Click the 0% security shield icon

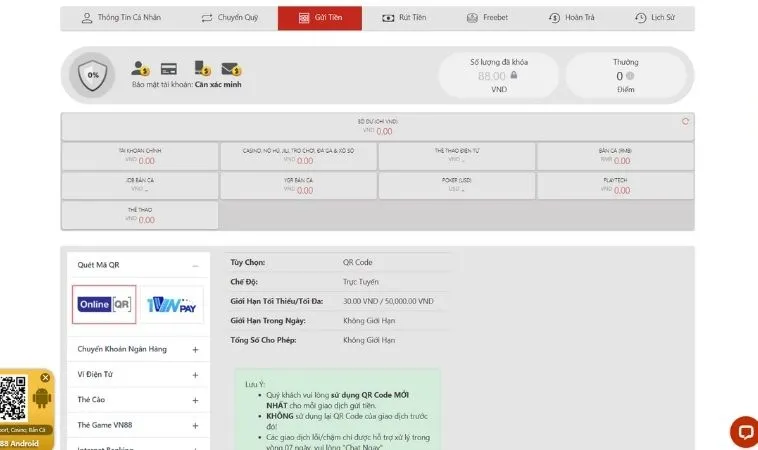(92, 75)
